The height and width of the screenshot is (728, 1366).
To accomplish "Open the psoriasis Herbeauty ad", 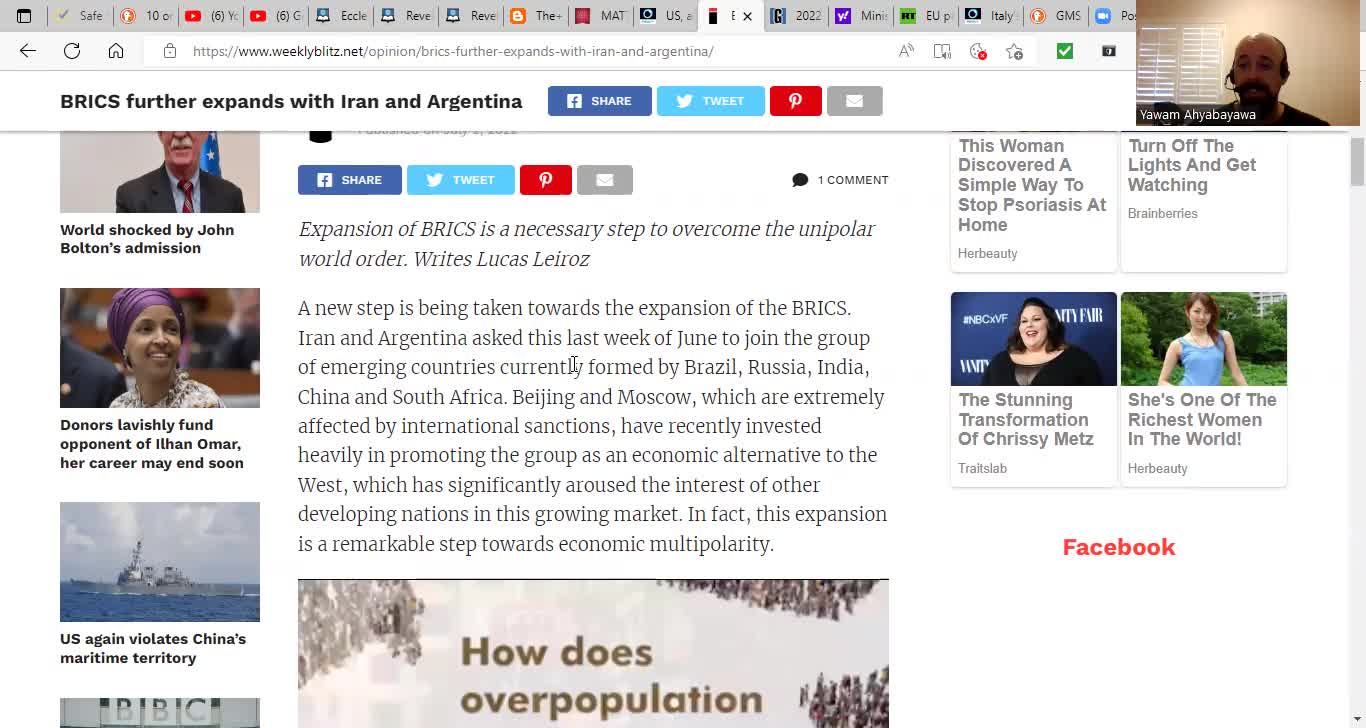I will 1033,185.
